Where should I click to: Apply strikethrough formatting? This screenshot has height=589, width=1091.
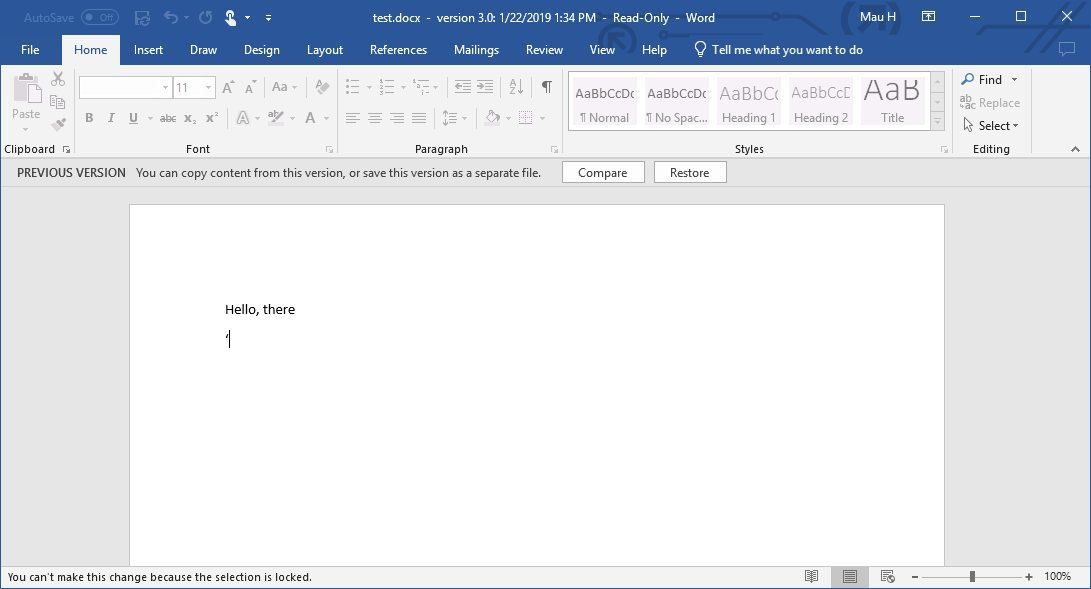168,118
